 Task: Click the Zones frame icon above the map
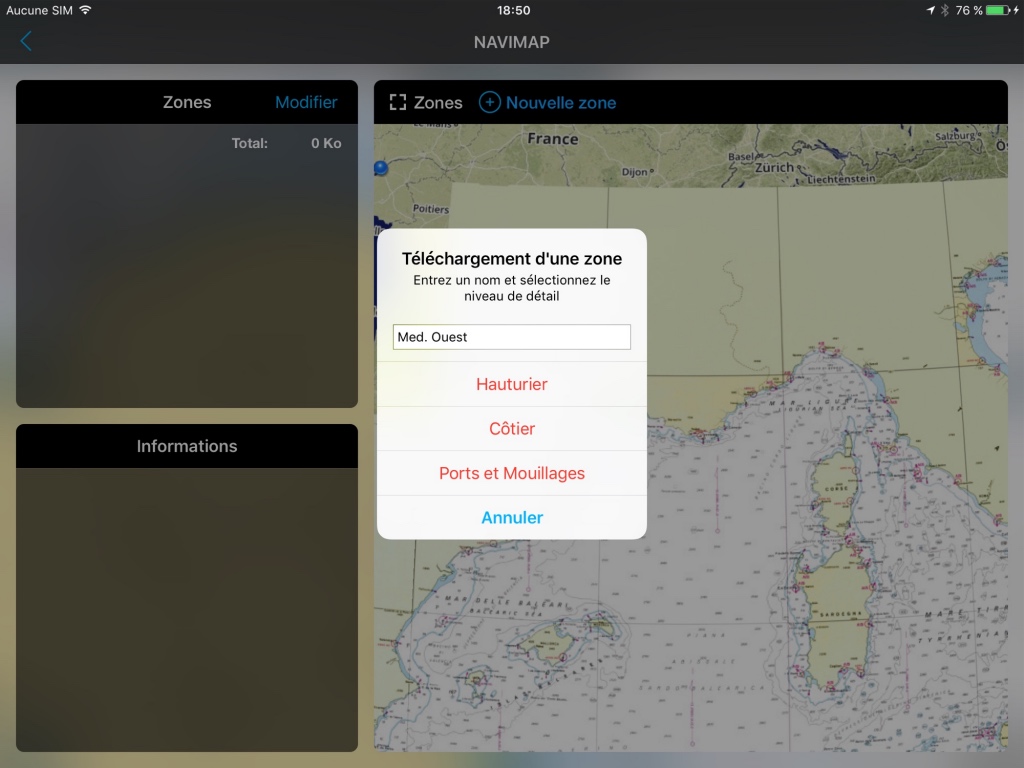click(x=398, y=103)
